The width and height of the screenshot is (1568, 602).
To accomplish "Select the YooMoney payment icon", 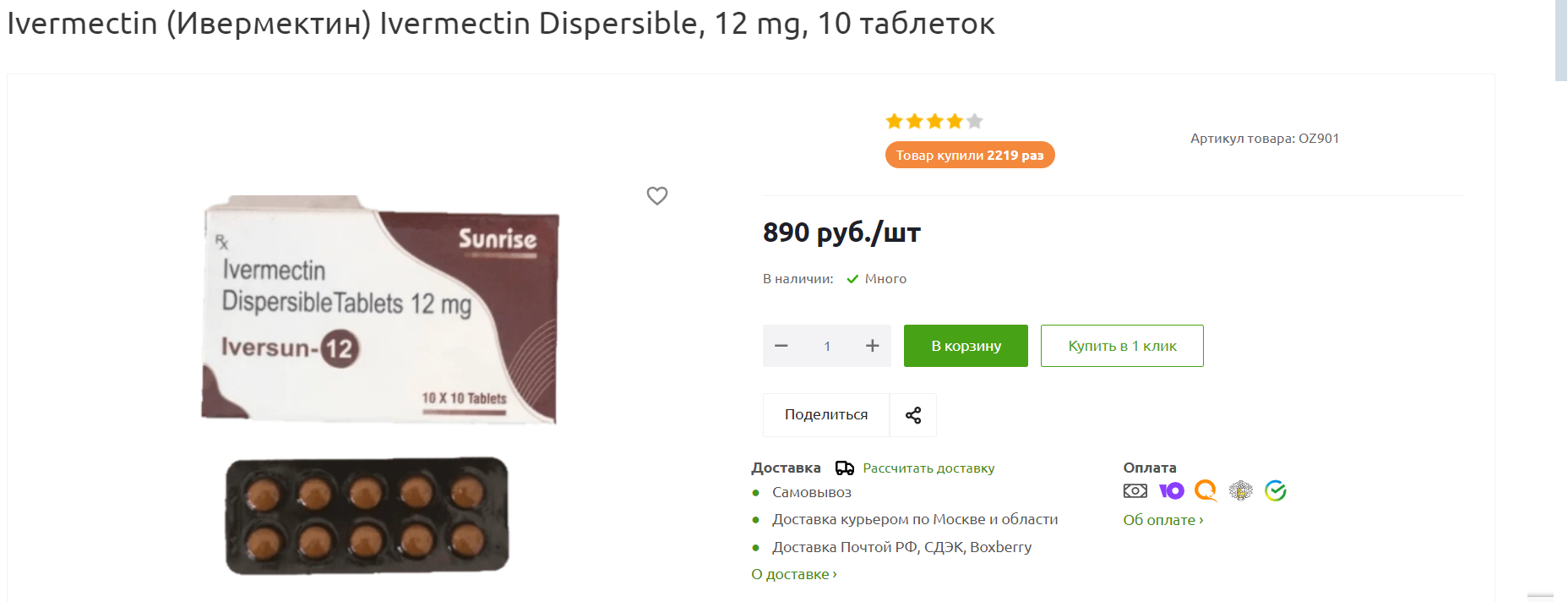I will pyautogui.click(x=1172, y=490).
